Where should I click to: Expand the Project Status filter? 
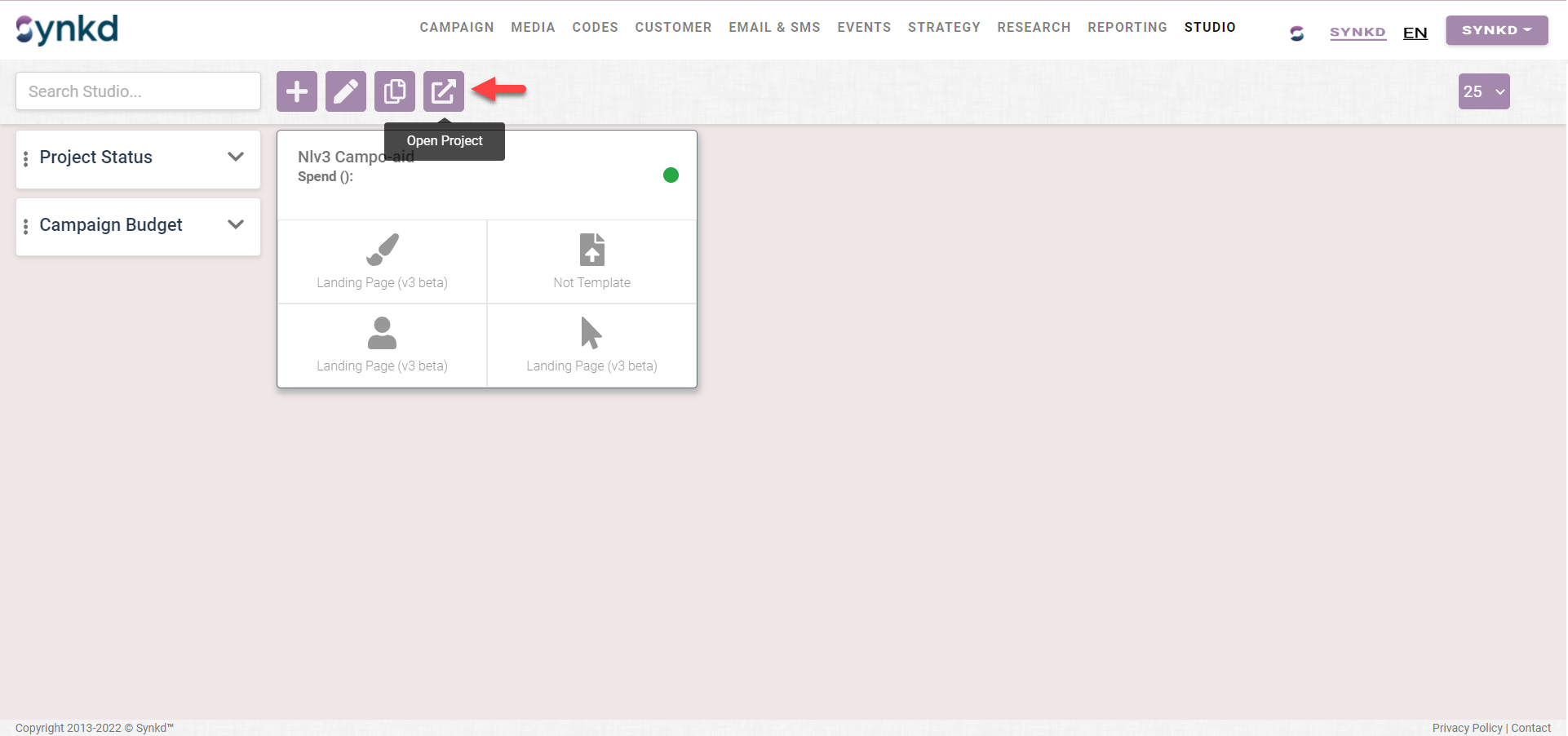click(x=236, y=157)
